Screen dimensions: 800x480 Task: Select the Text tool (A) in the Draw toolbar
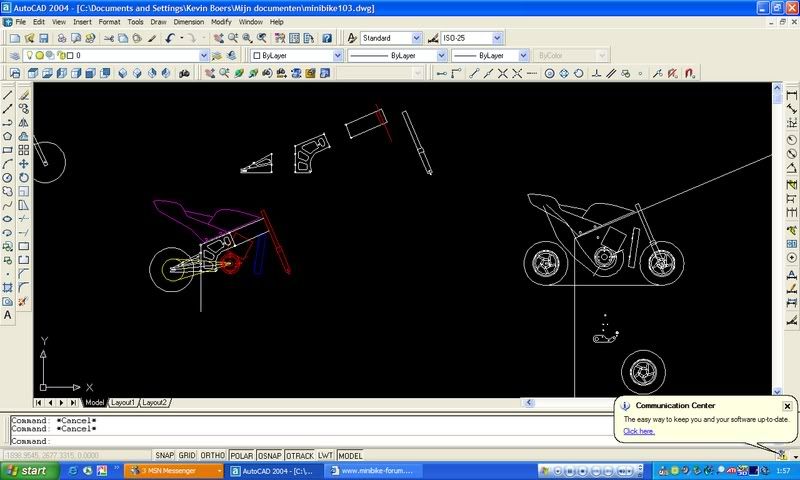click(x=8, y=315)
